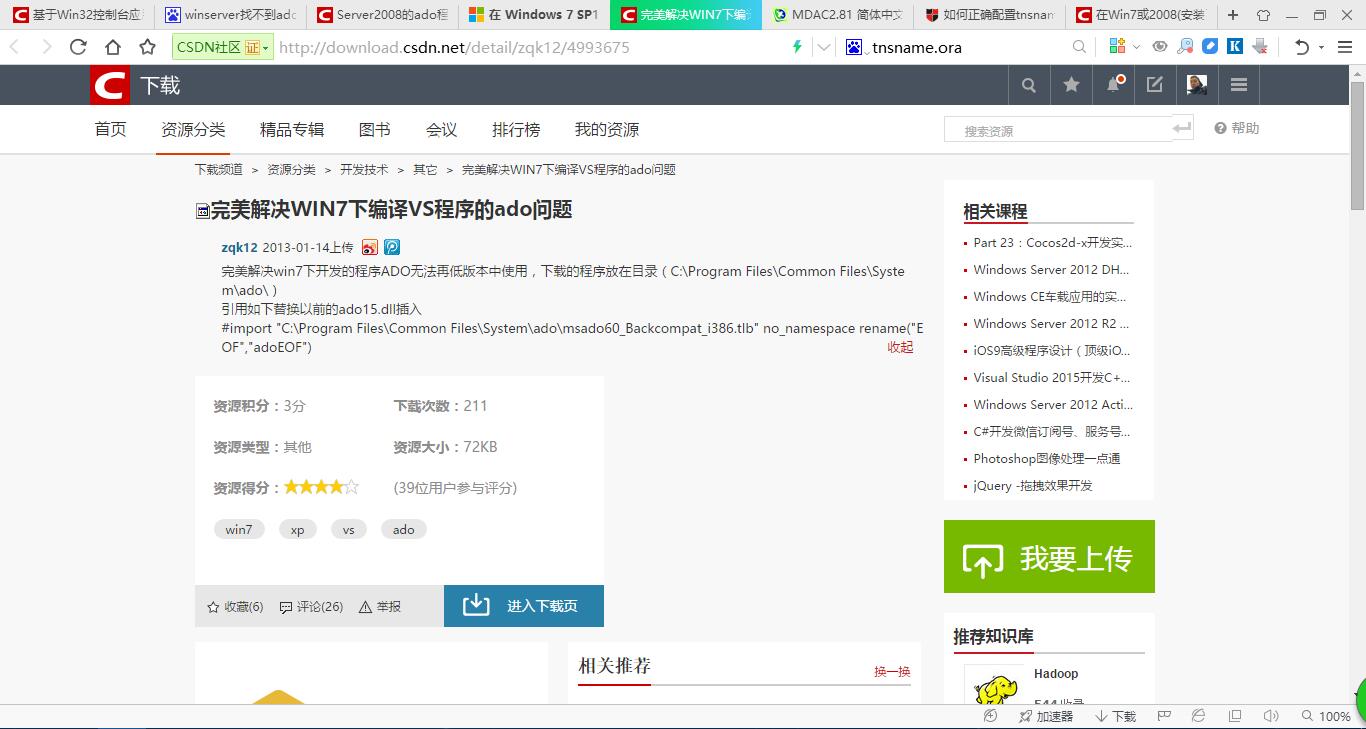This screenshot has height=729, width=1366.
Task: Switch to the MDAC2.81 browser tab
Action: [x=838, y=15]
